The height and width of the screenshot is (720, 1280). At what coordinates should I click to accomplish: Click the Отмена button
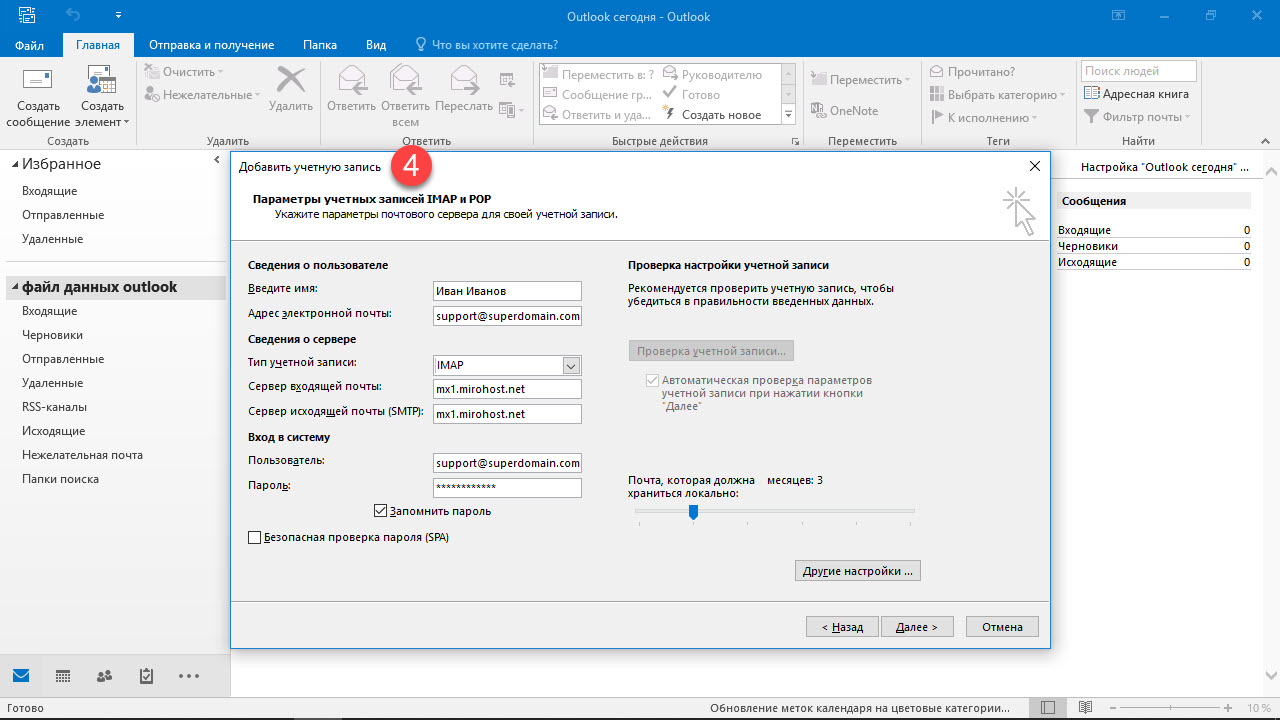(x=1002, y=627)
